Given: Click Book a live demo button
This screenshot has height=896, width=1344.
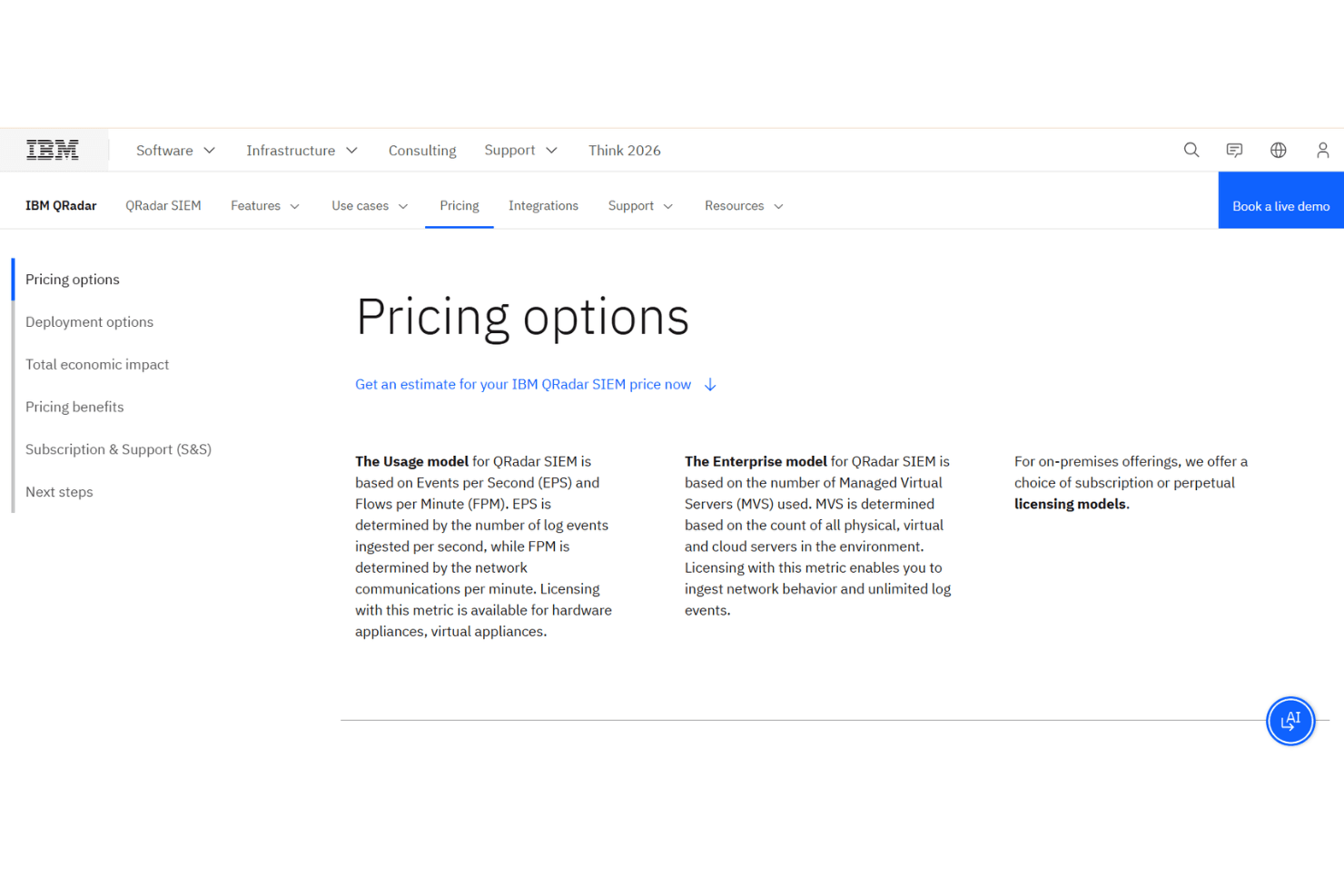Looking at the screenshot, I should click(1280, 201).
